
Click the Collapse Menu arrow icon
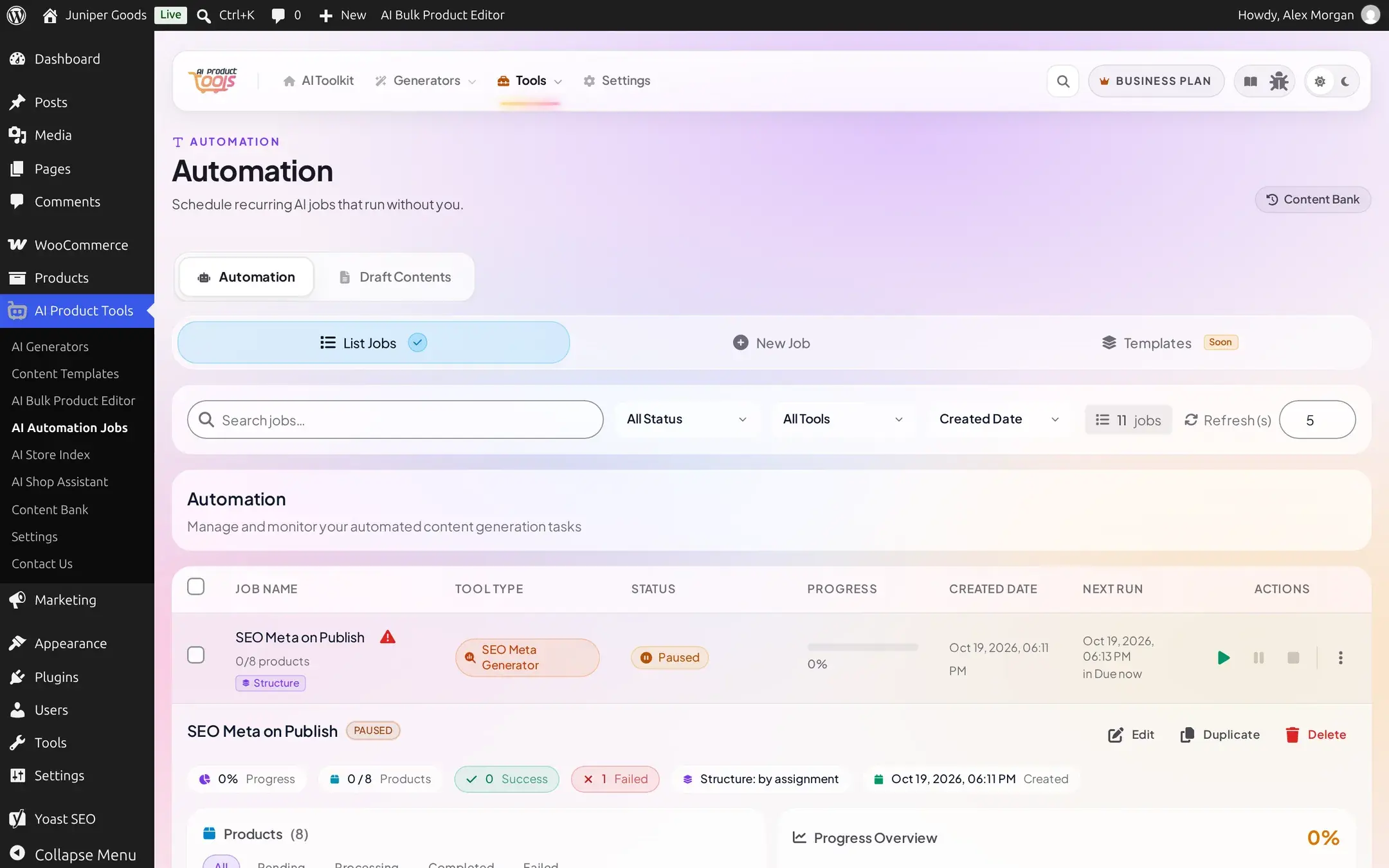(17, 854)
